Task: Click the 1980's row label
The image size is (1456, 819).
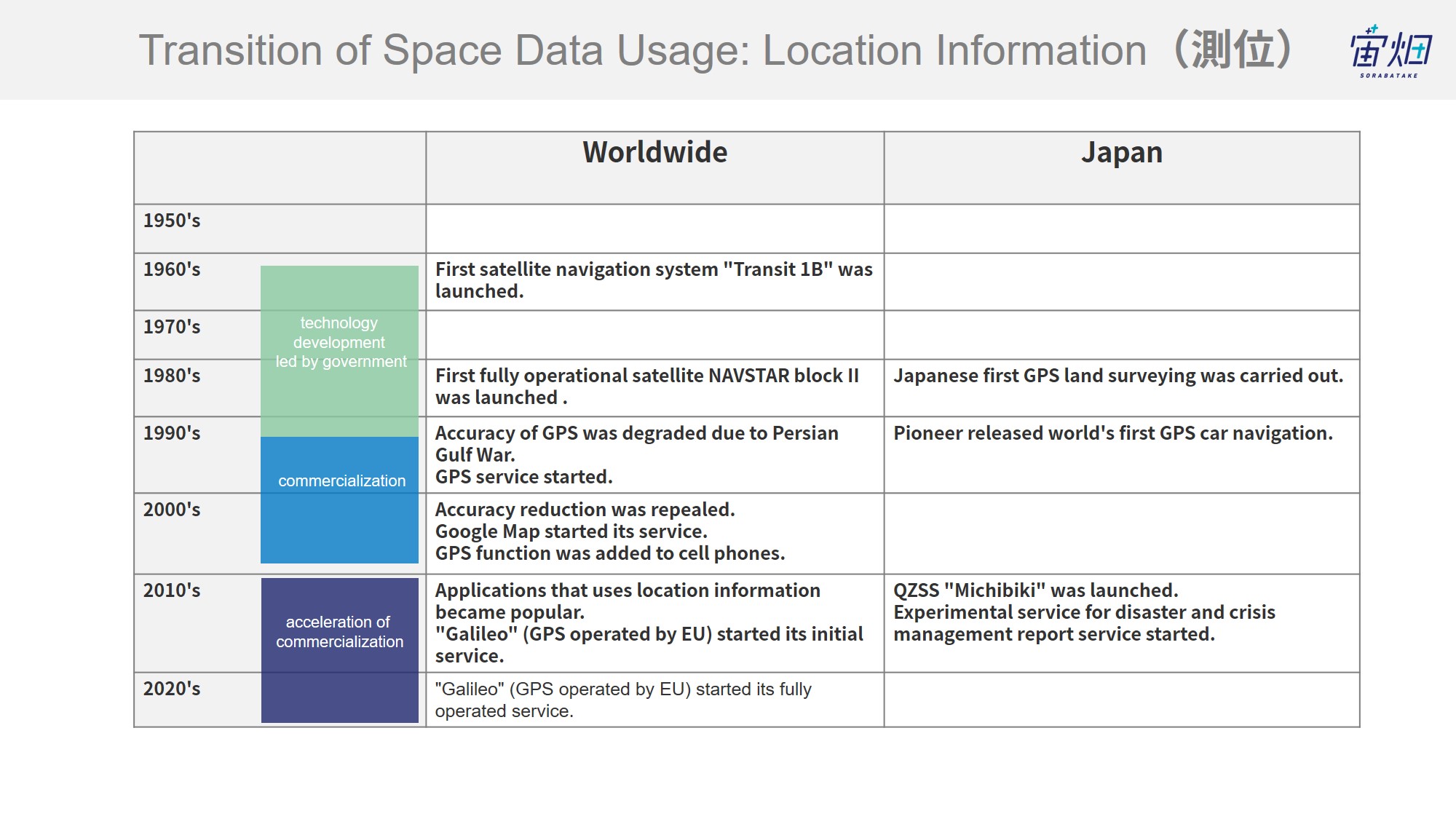Action: (171, 376)
